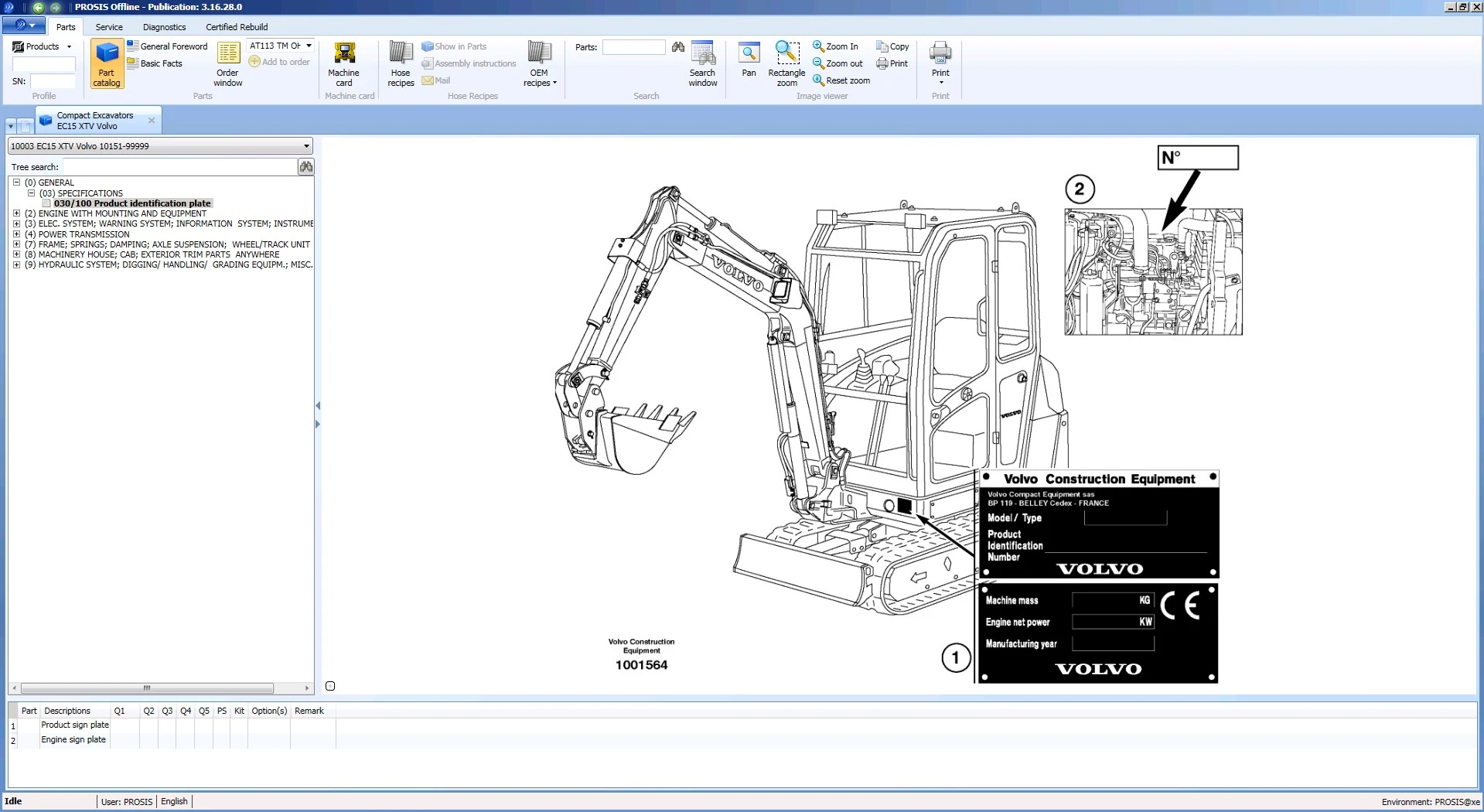Toggle the checkbox below the diagram
1484x812 pixels.
330,686
